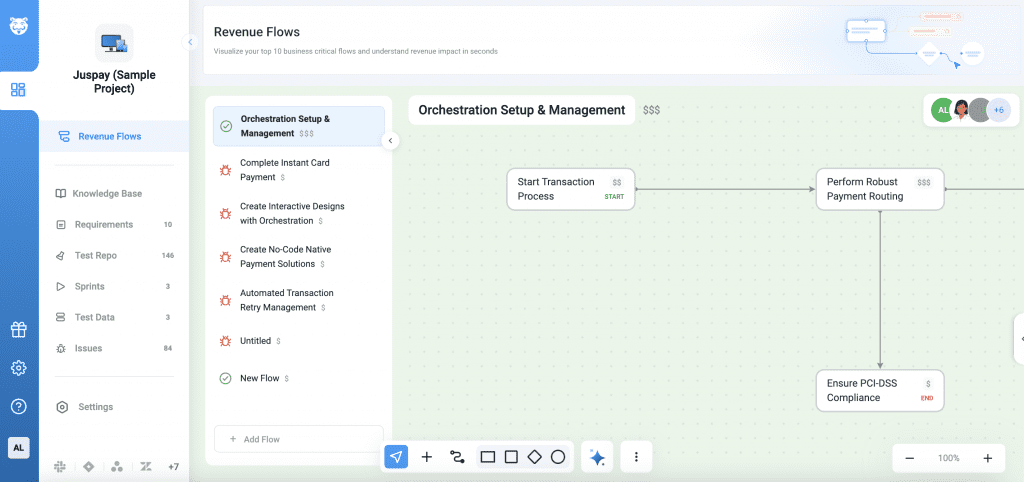1024x482 pixels.
Task: Zoom in with plus button
Action: pos(987,458)
